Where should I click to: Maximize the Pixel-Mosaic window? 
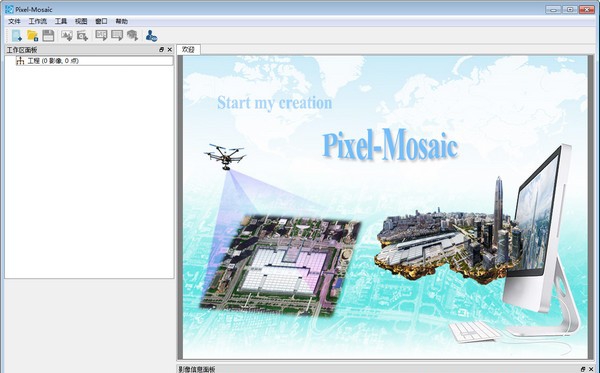point(570,9)
